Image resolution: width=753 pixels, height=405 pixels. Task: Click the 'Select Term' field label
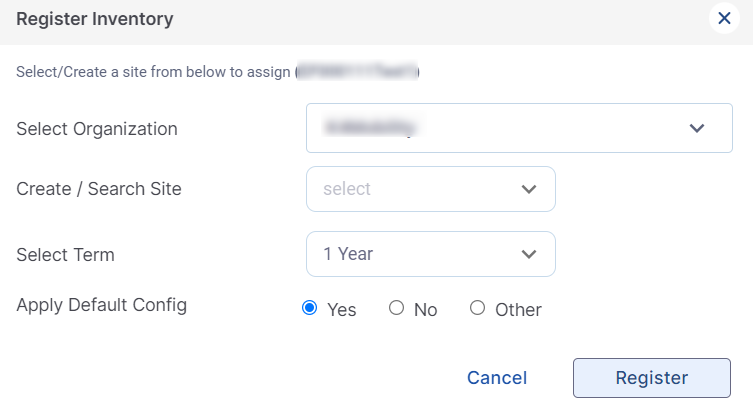(65, 255)
